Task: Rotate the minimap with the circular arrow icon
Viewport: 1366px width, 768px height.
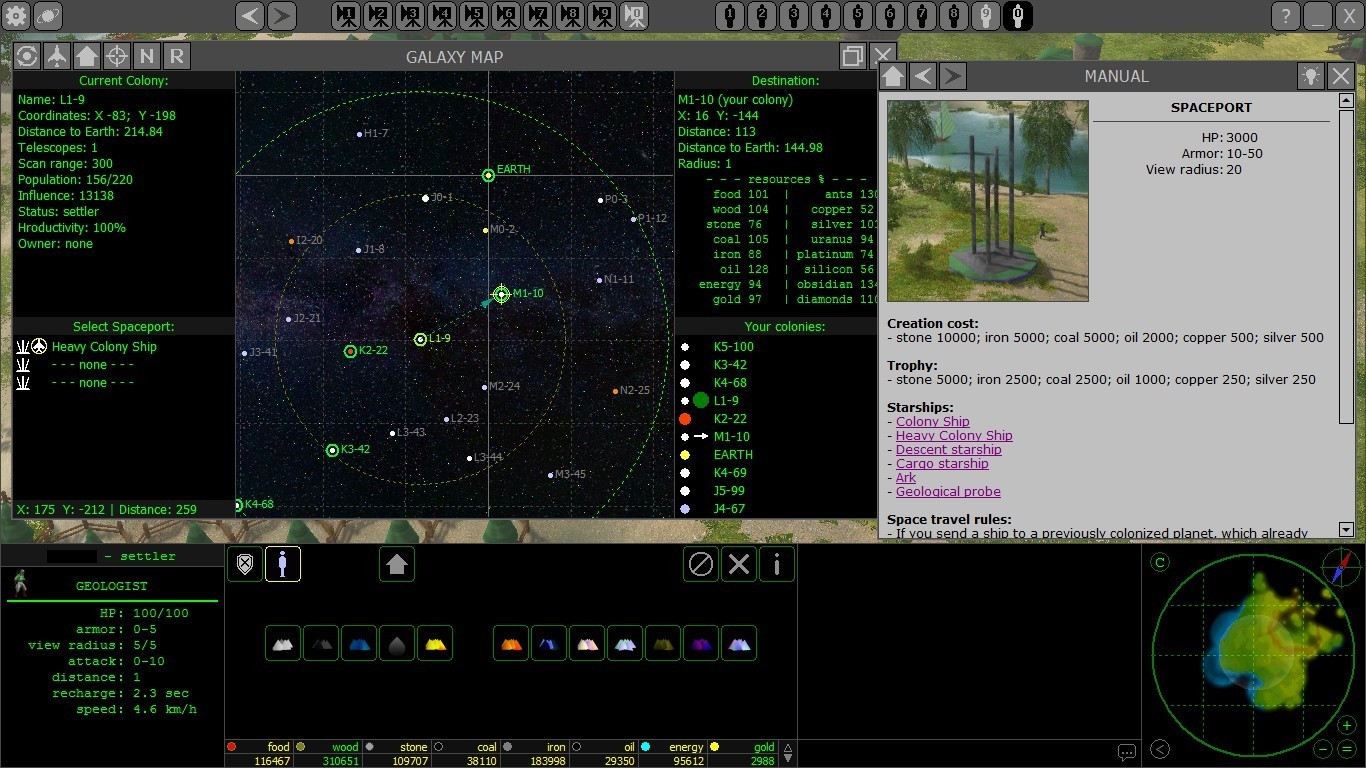Action: 1160,562
